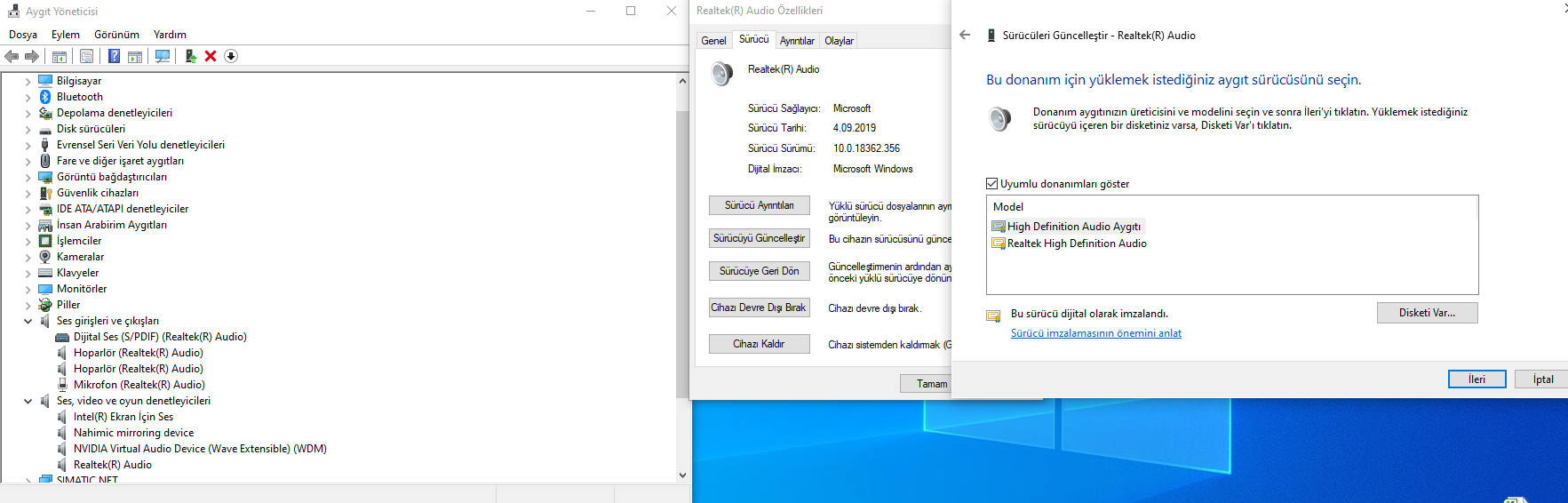The width and height of the screenshot is (1568, 503).
Task: Toggle the action pane toolbar icon
Action: [x=135, y=56]
